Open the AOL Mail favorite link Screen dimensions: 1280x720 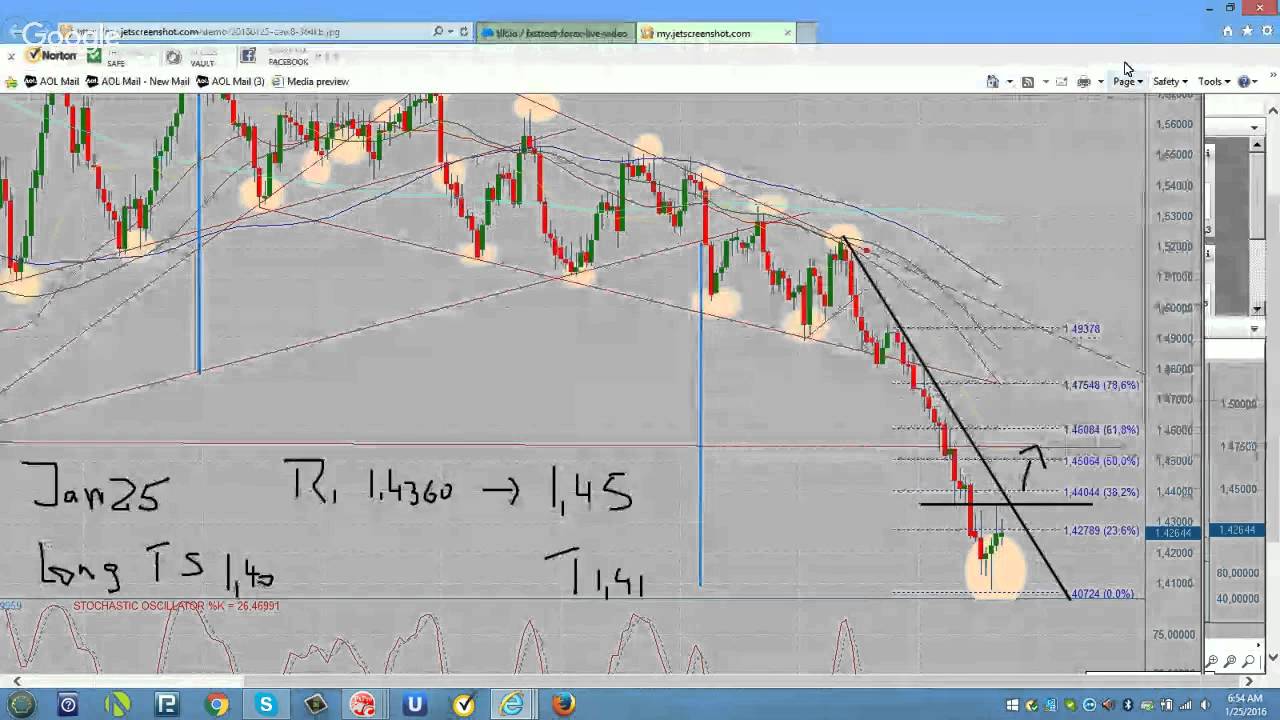coord(52,82)
